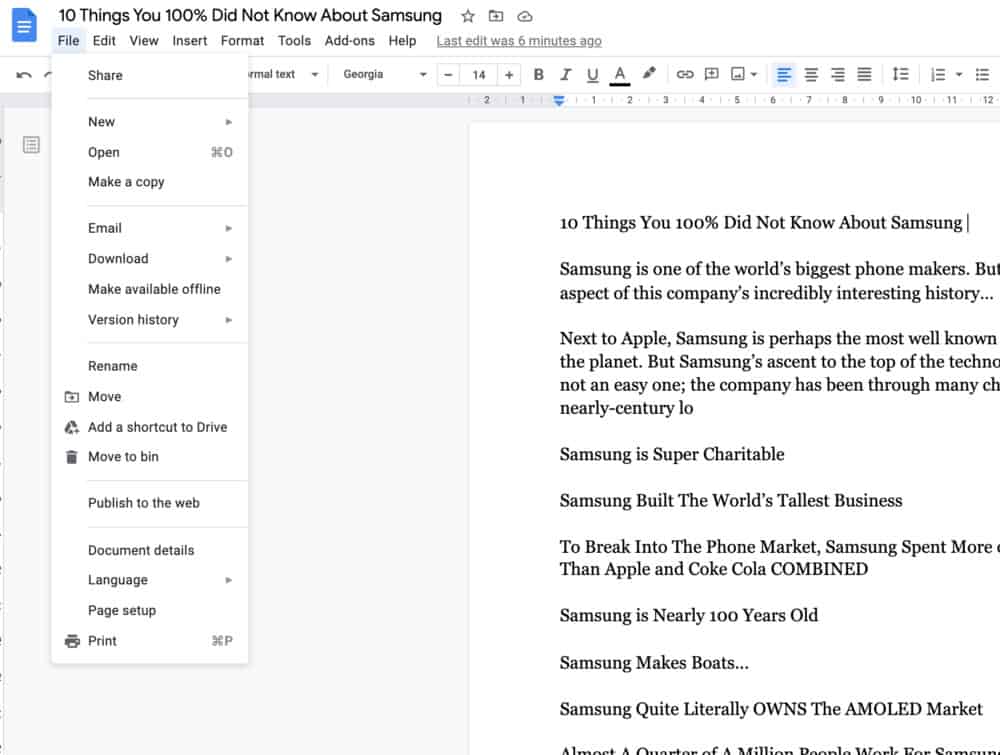Select Print from File menu
Viewport: 1000px width, 755px height.
150,641
